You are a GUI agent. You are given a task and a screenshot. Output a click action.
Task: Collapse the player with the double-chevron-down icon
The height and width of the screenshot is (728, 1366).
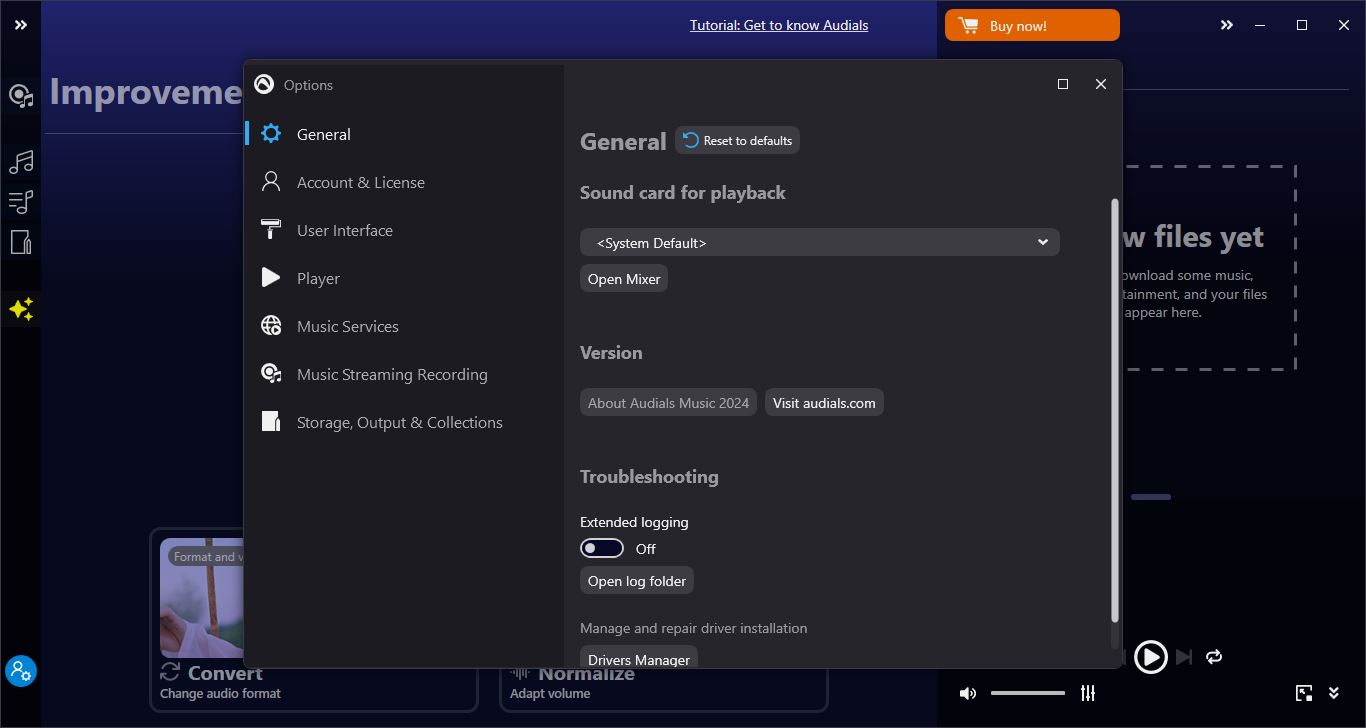pyautogui.click(x=1334, y=693)
